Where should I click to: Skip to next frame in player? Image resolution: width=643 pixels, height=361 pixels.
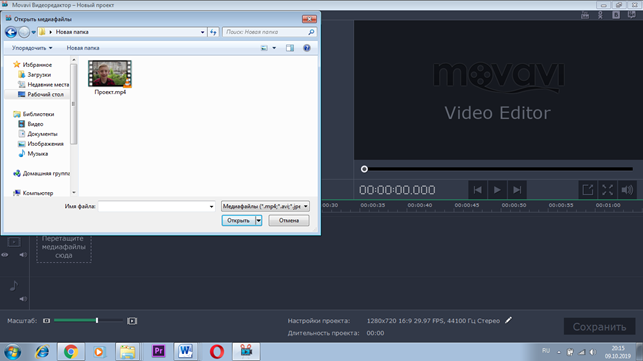517,190
